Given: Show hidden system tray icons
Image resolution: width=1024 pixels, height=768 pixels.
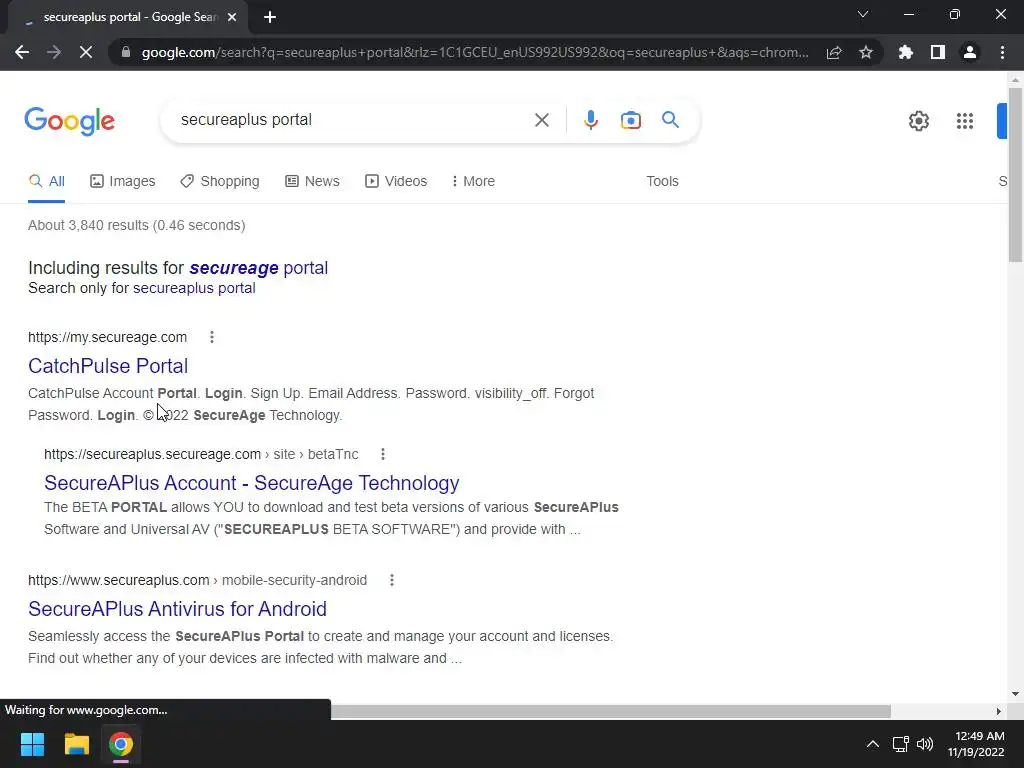Looking at the screenshot, I should (872, 744).
